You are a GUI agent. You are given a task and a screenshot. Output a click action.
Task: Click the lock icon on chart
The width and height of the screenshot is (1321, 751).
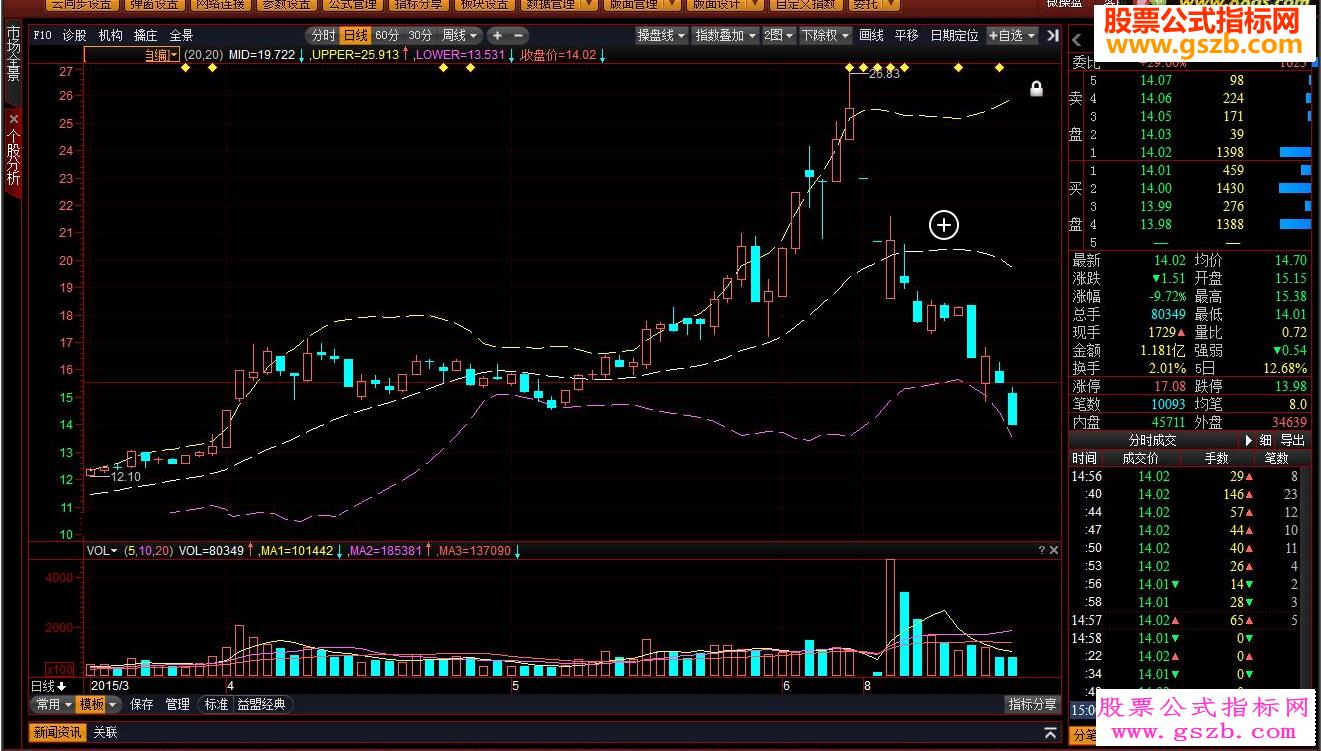pos(1036,89)
